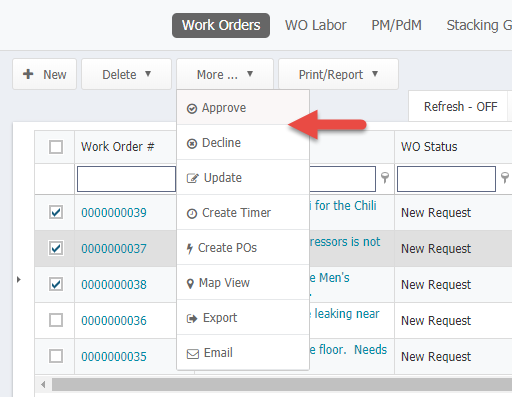
Task: Click the Update pencil icon
Action: [192, 178]
